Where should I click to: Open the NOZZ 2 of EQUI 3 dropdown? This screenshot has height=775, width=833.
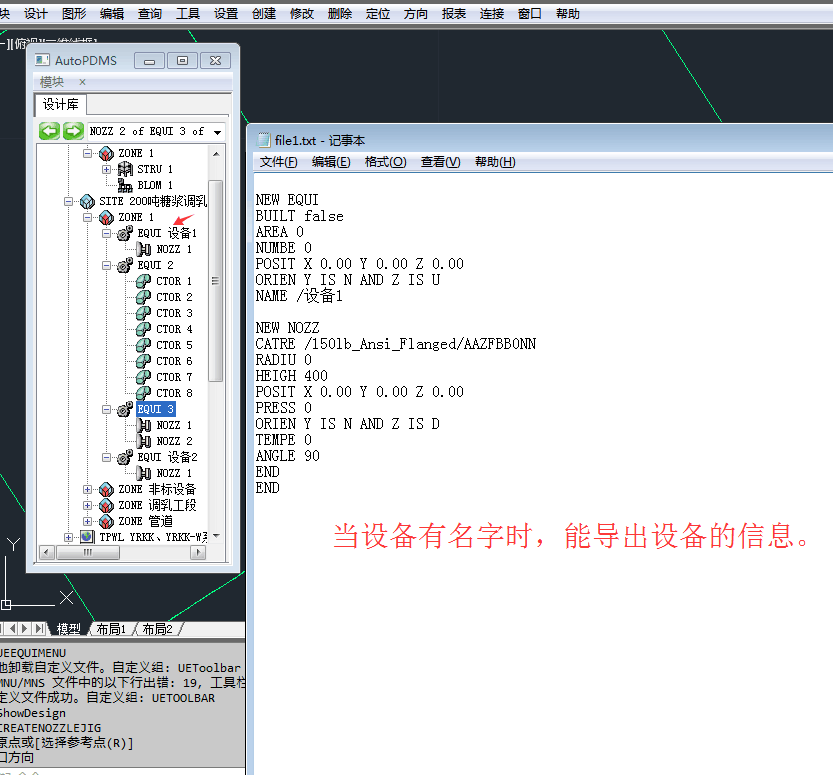pos(219,131)
